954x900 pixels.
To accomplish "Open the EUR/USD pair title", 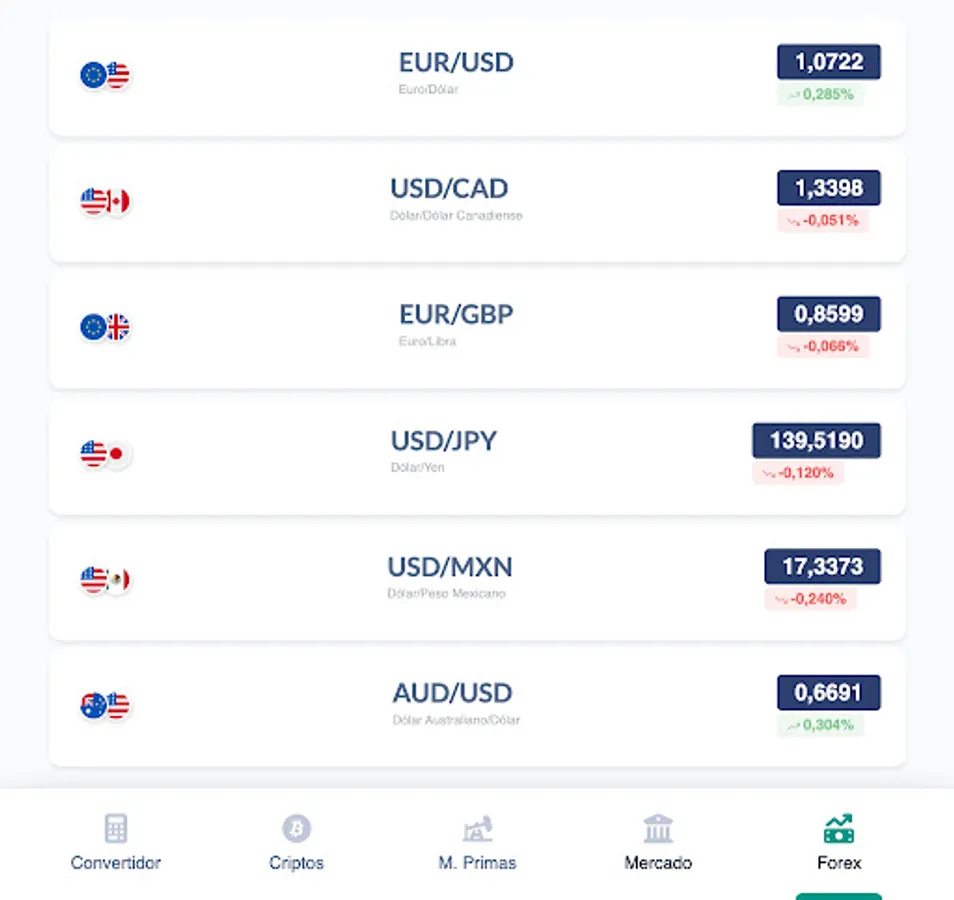I will point(456,63).
